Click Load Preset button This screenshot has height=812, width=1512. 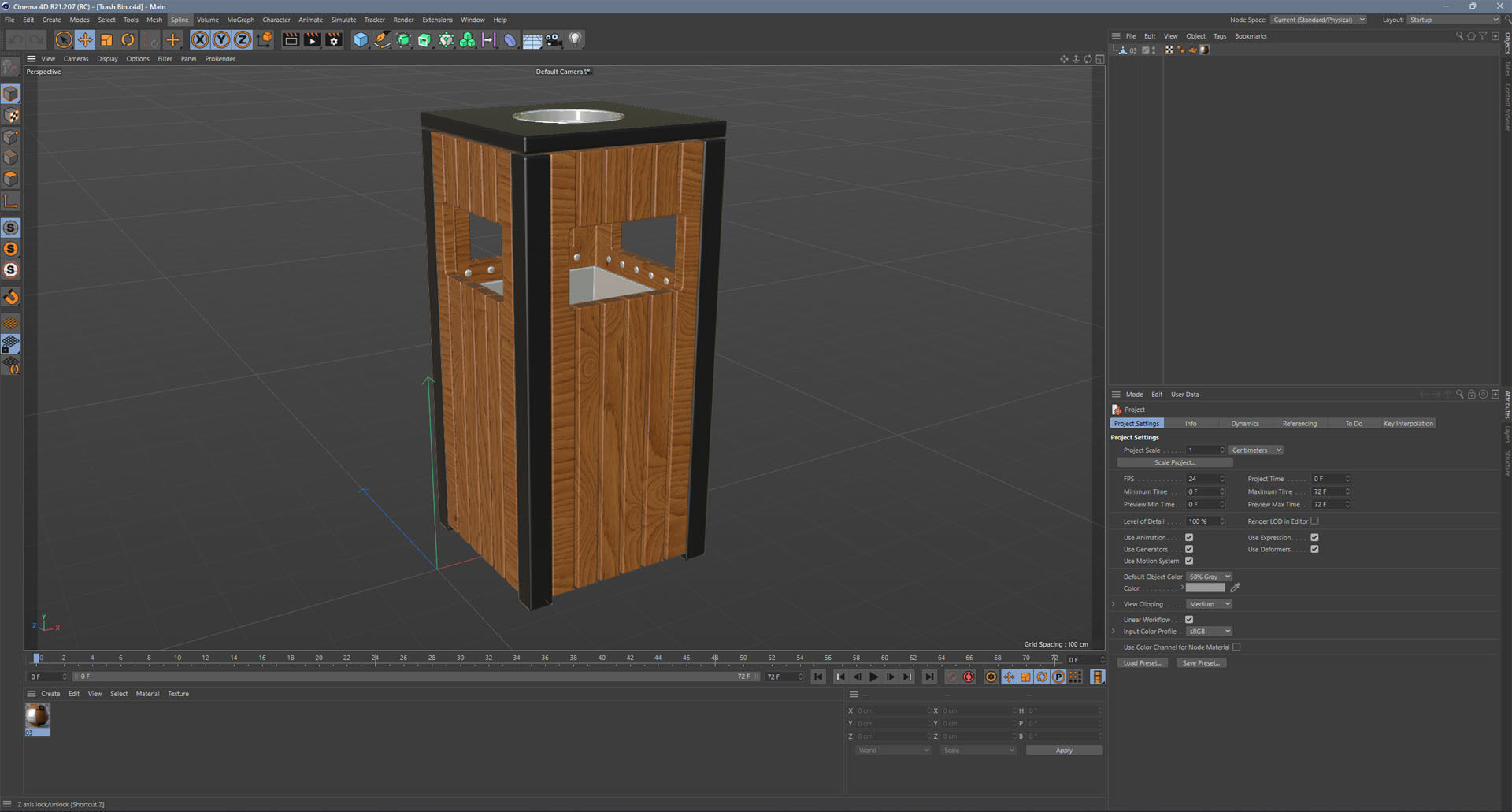coord(1142,662)
